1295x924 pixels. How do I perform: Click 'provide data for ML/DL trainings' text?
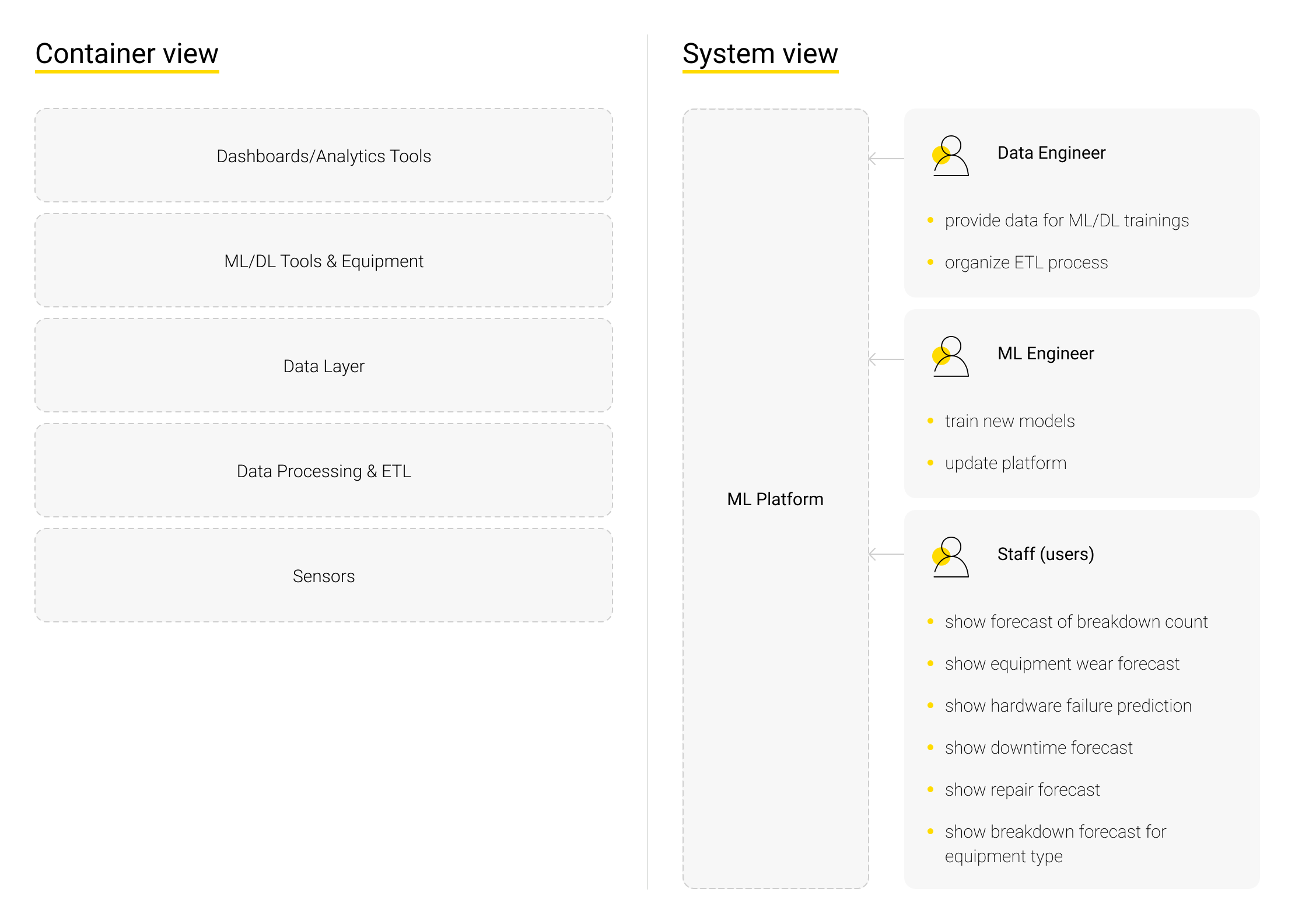click(1066, 220)
